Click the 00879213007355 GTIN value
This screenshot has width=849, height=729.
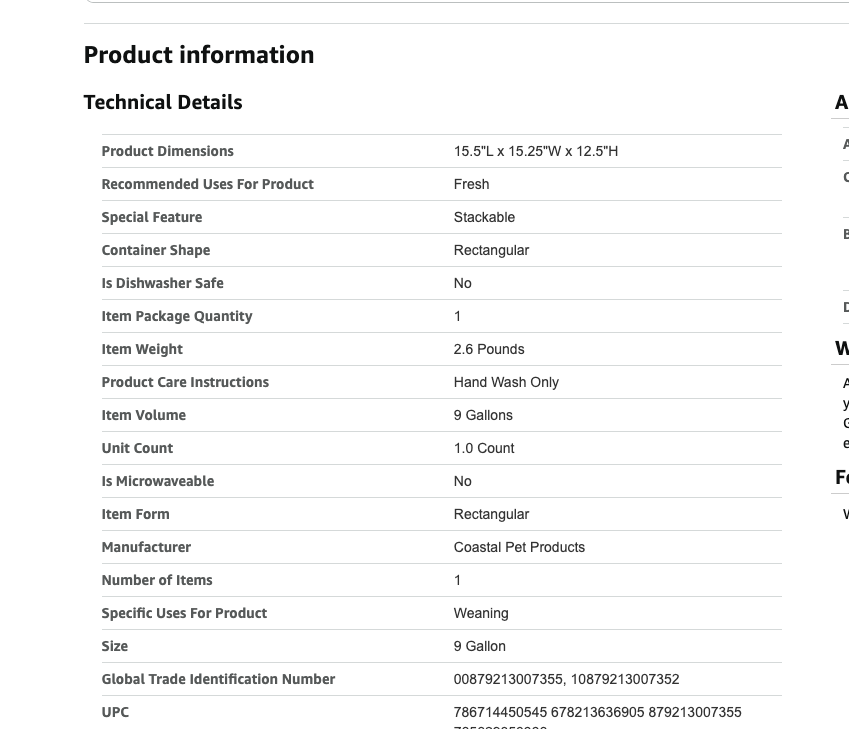pos(508,679)
